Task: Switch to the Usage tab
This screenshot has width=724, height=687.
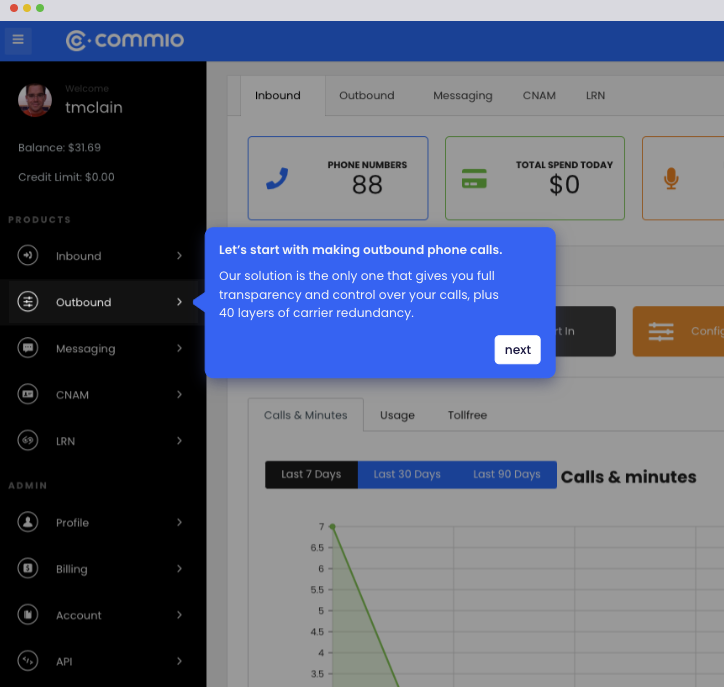Action: tap(397, 415)
